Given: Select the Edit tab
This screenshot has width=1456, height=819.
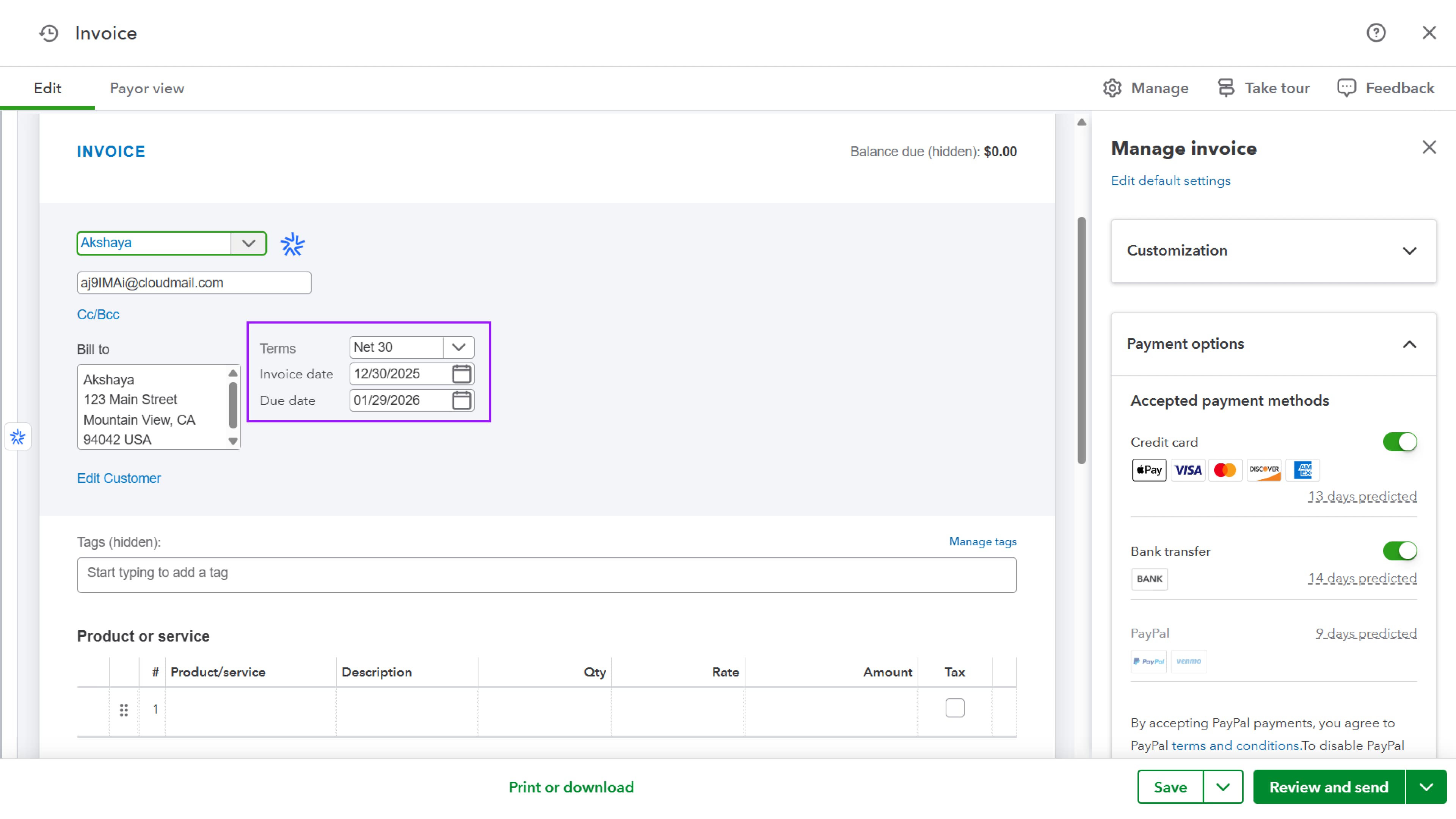Looking at the screenshot, I should click(x=47, y=88).
